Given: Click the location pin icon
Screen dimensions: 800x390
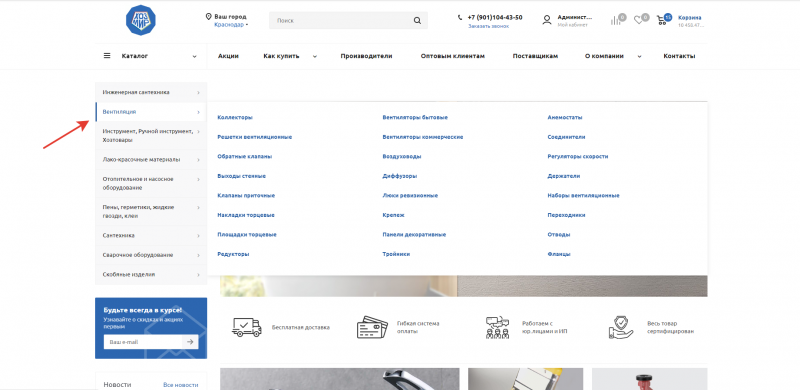Looking at the screenshot, I should pos(208,16).
